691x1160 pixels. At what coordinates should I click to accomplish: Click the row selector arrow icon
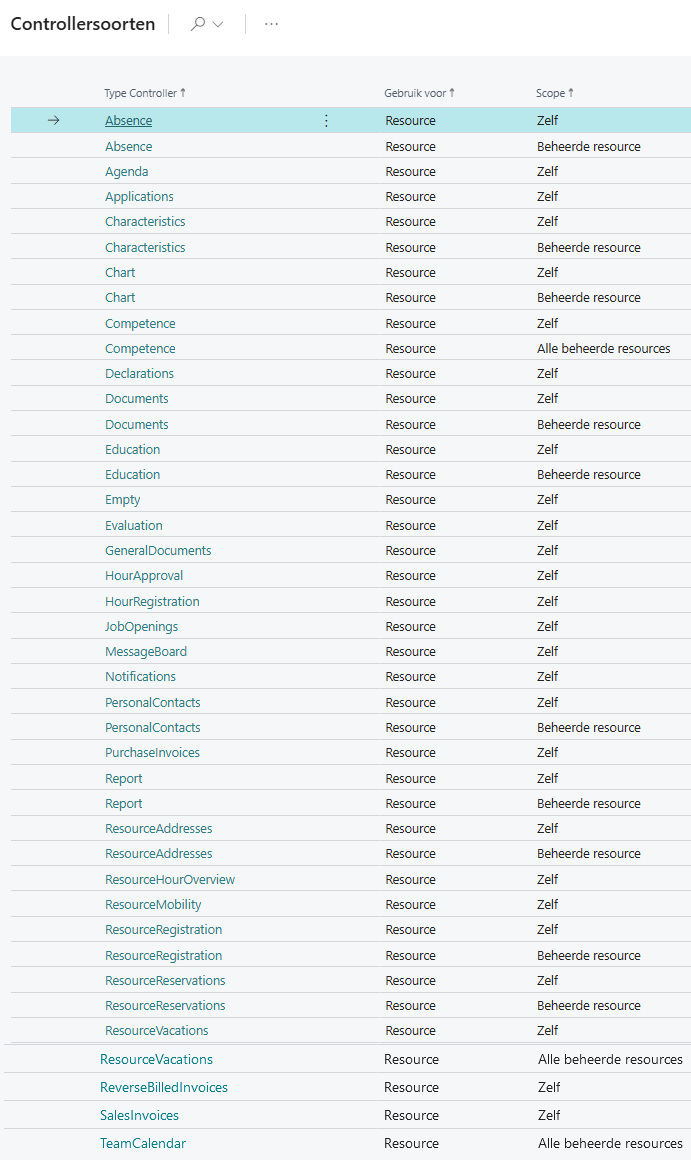54,121
